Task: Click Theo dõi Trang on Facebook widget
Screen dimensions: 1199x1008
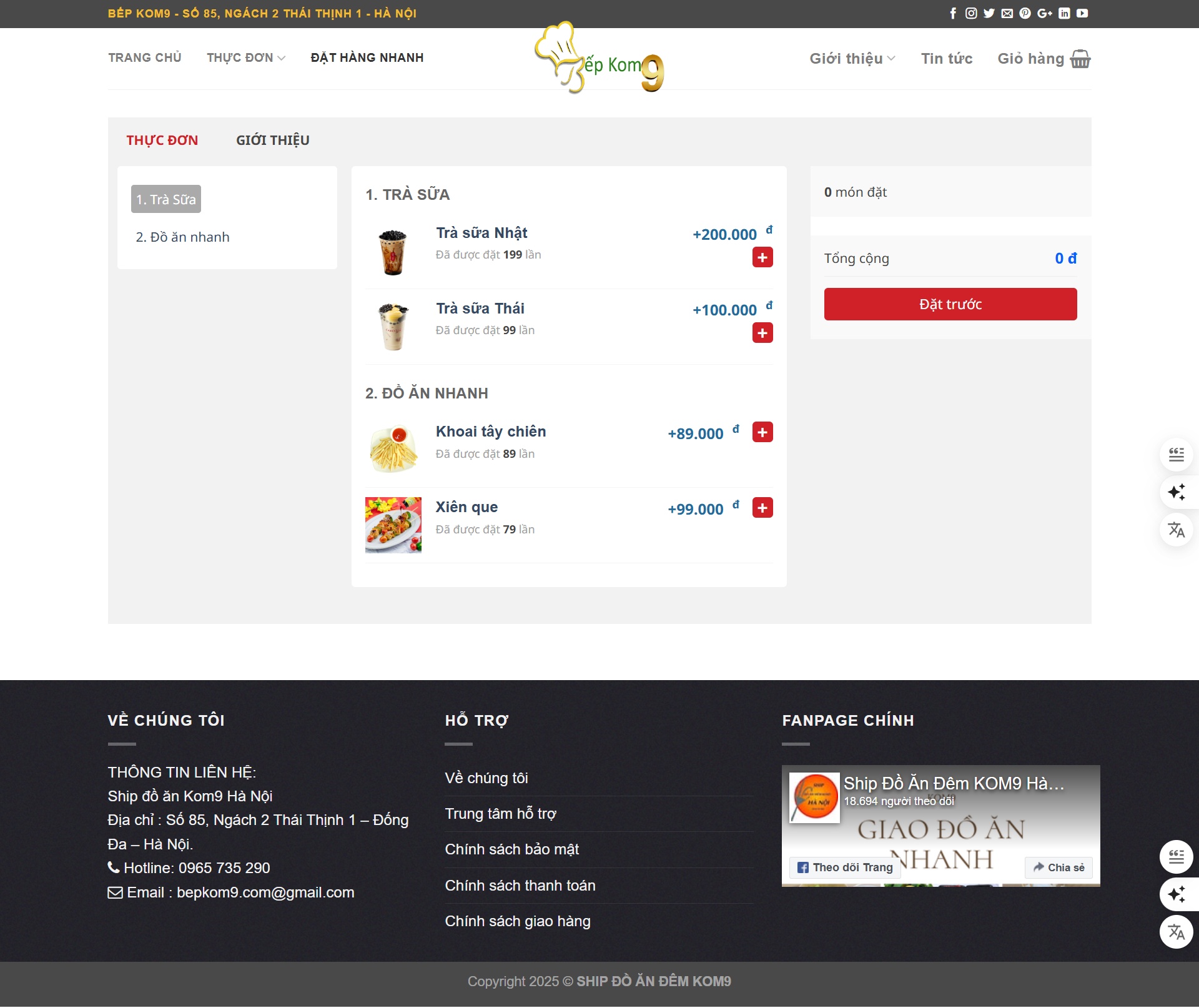Action: click(x=846, y=867)
